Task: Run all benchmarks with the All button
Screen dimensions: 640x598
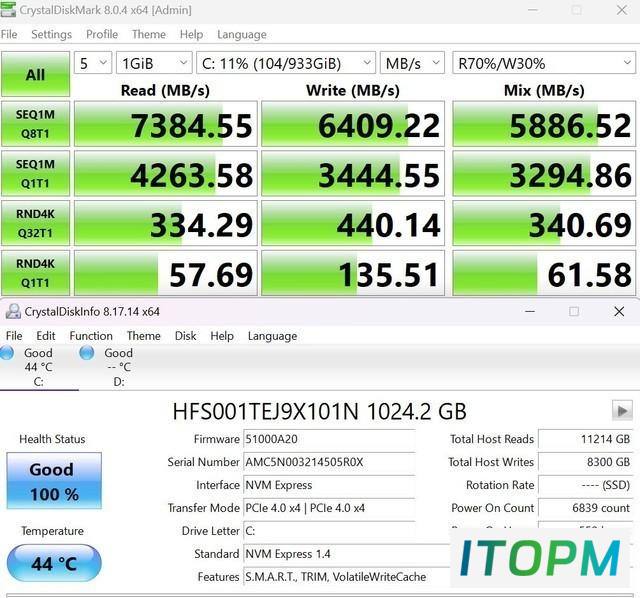Action: click(36, 74)
